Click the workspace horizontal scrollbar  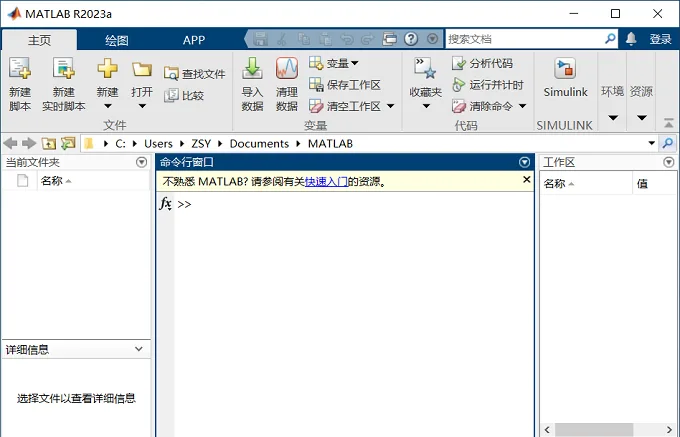coord(594,429)
